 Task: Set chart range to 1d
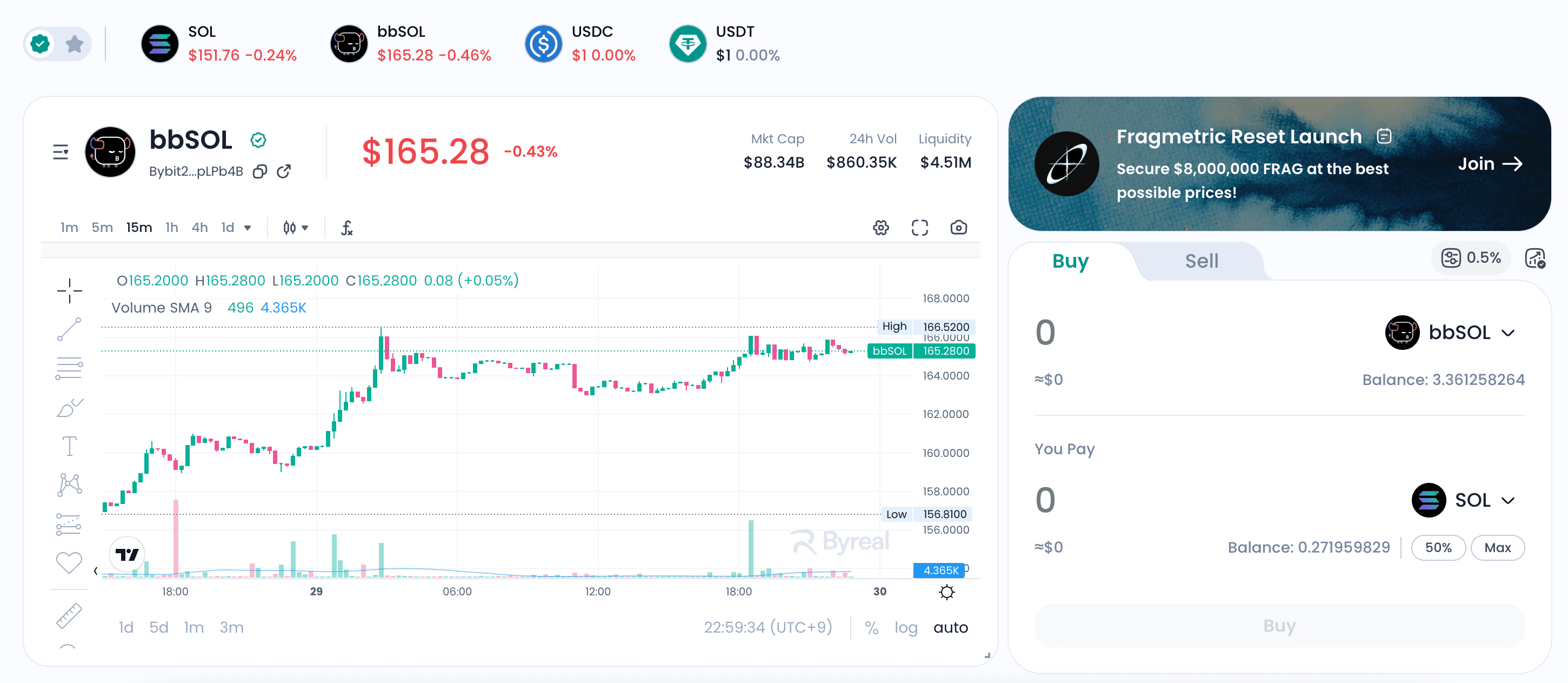[126, 628]
